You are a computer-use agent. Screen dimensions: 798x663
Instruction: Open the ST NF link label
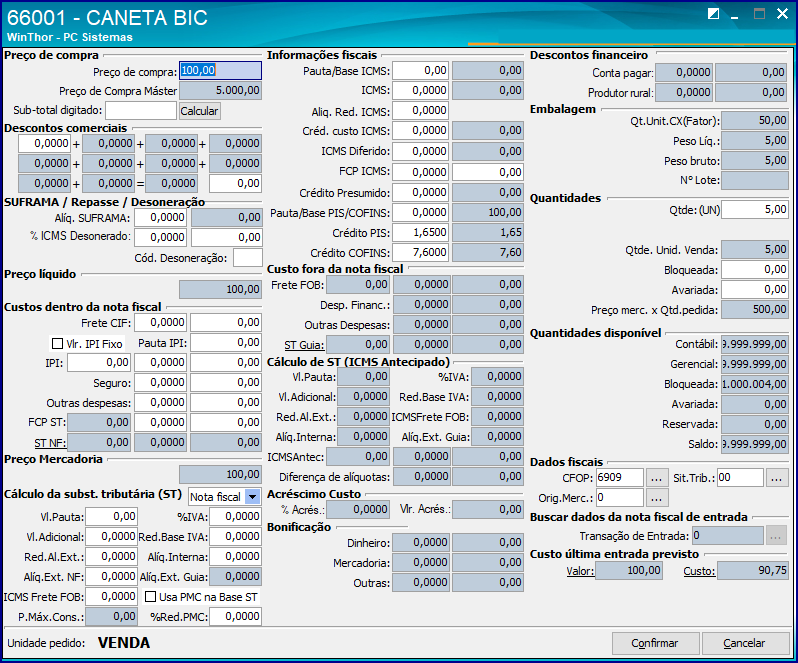(x=50, y=443)
